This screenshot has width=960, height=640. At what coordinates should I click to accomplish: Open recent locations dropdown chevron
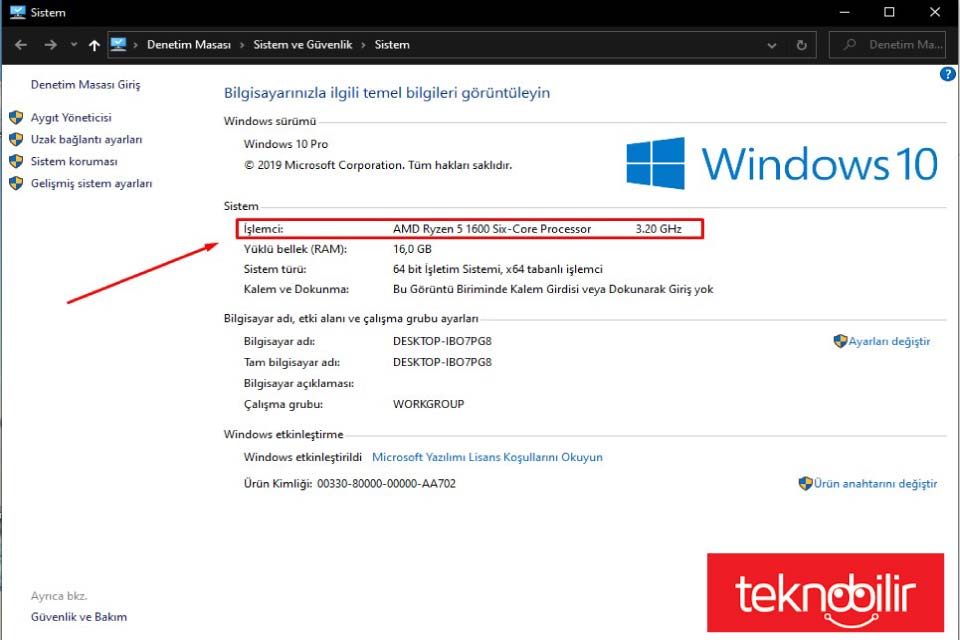click(74, 45)
